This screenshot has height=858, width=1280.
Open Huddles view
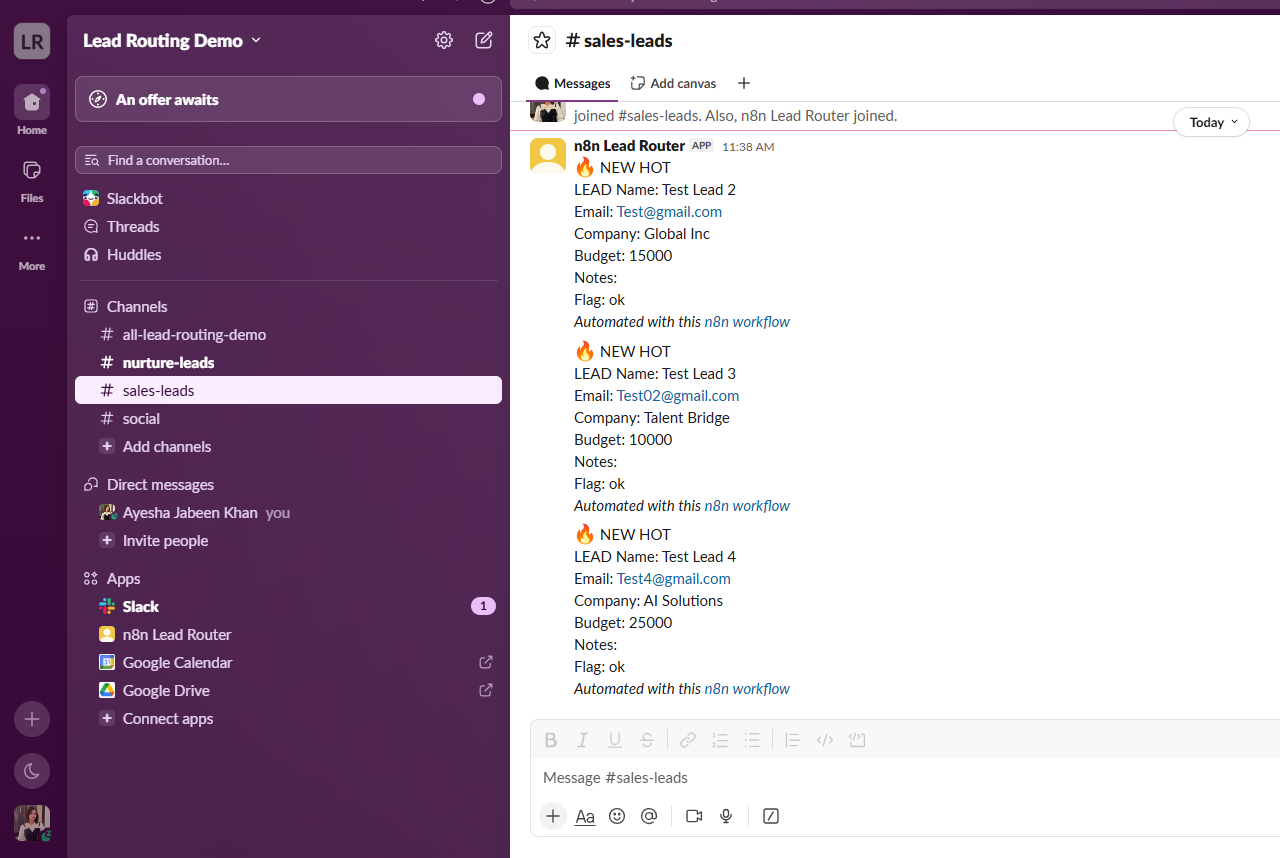[288, 254]
